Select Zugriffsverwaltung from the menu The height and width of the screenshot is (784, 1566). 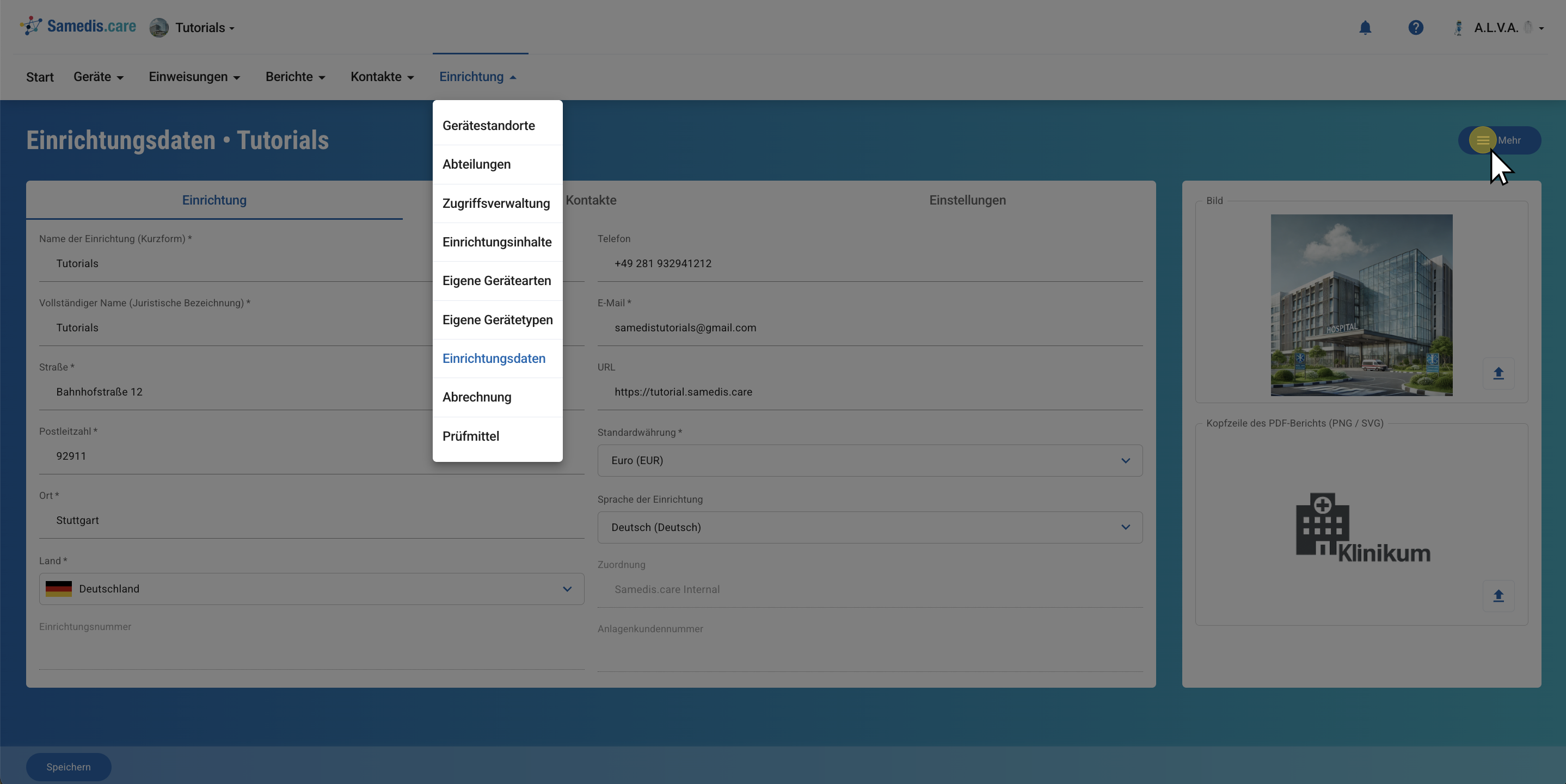[x=496, y=203]
